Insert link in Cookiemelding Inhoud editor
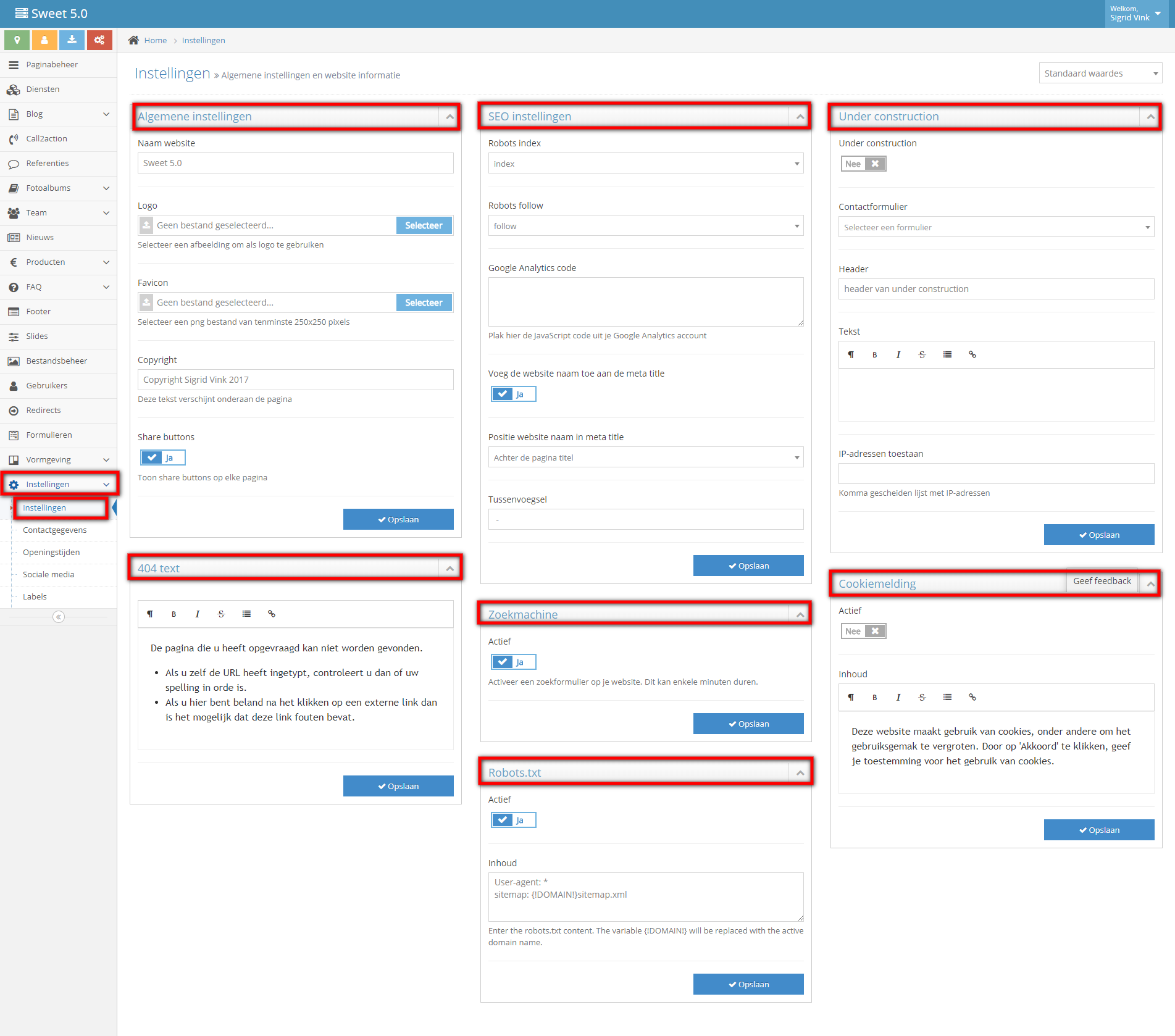 pos(972,697)
